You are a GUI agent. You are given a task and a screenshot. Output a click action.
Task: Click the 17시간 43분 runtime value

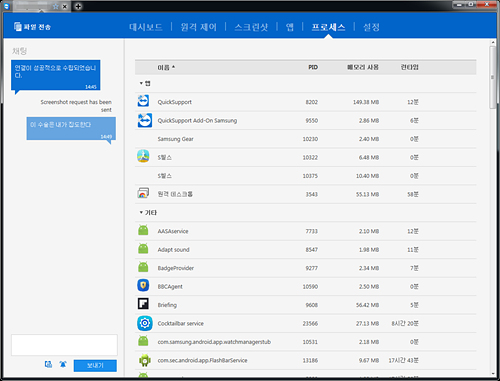[x=404, y=360]
